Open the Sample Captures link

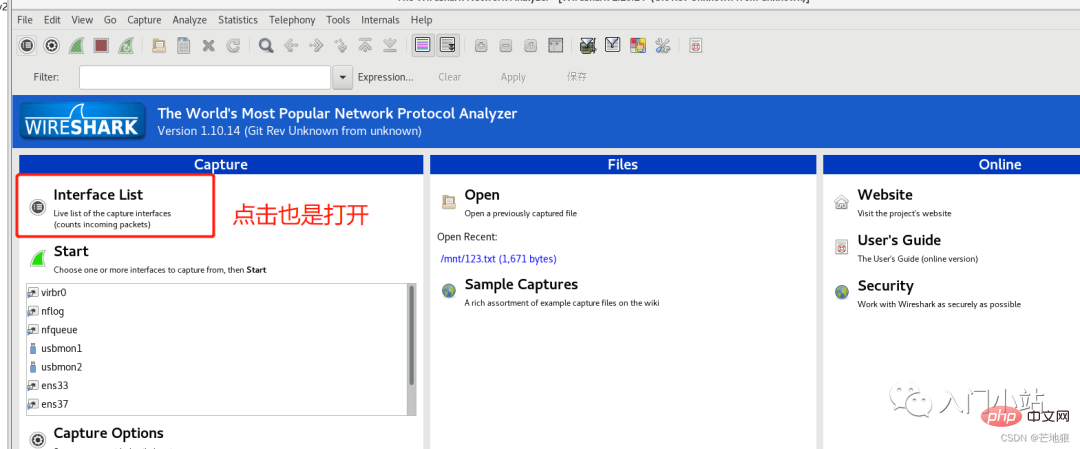click(521, 284)
